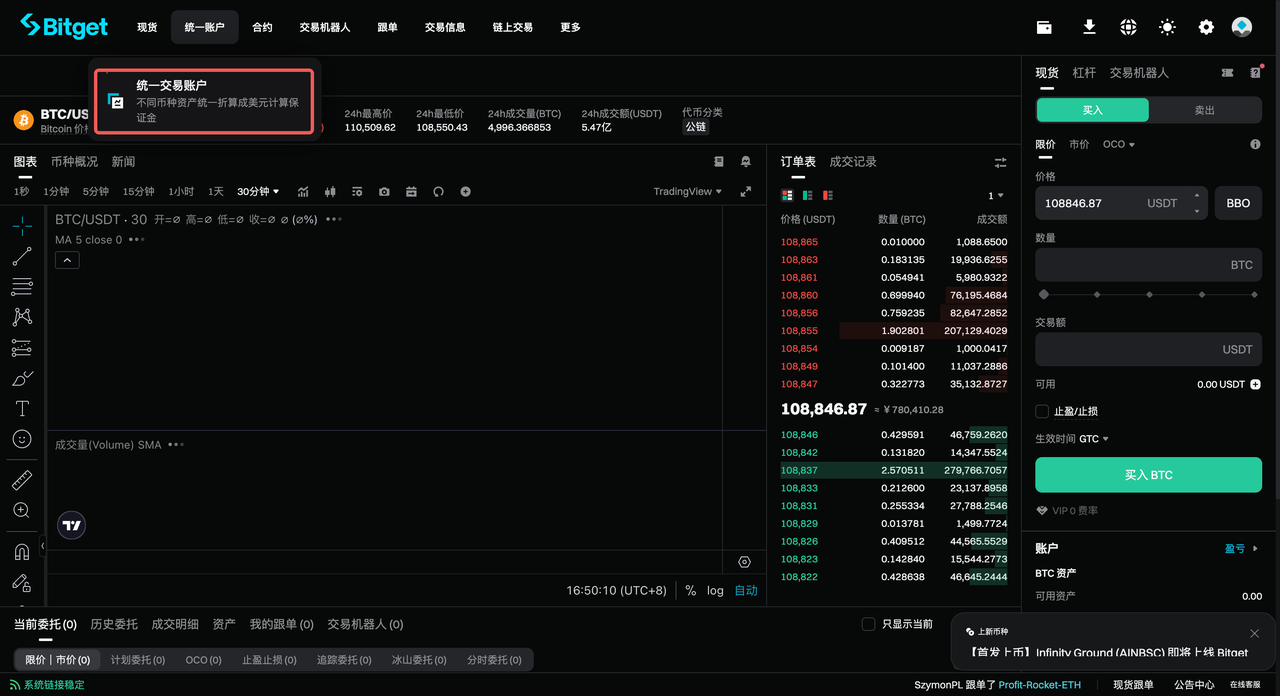Toggle lock all drawing tools
This screenshot has width=1280, height=696.
21,581
